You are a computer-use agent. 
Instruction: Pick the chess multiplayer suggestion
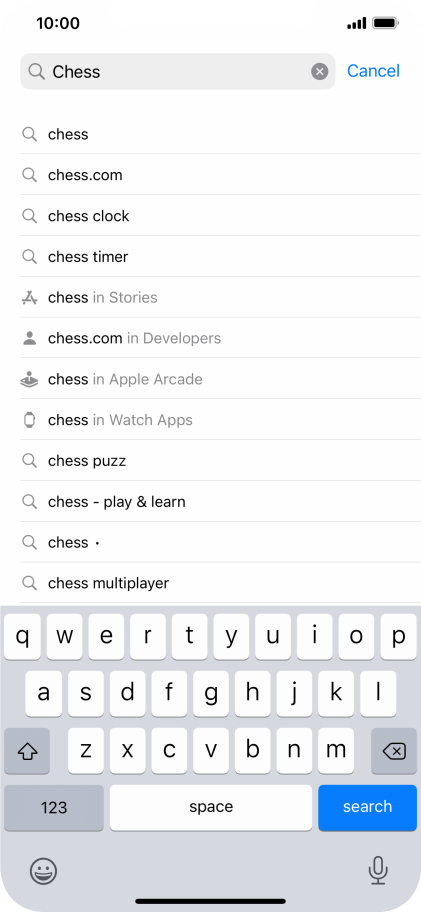point(220,583)
